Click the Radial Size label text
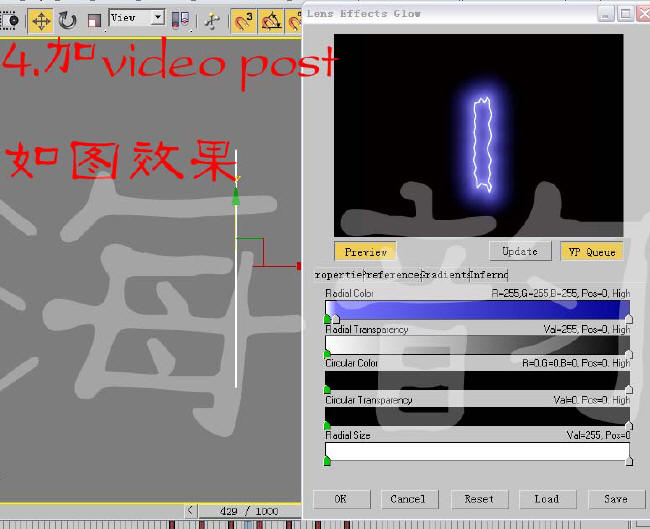The width and height of the screenshot is (650, 529). (348, 435)
